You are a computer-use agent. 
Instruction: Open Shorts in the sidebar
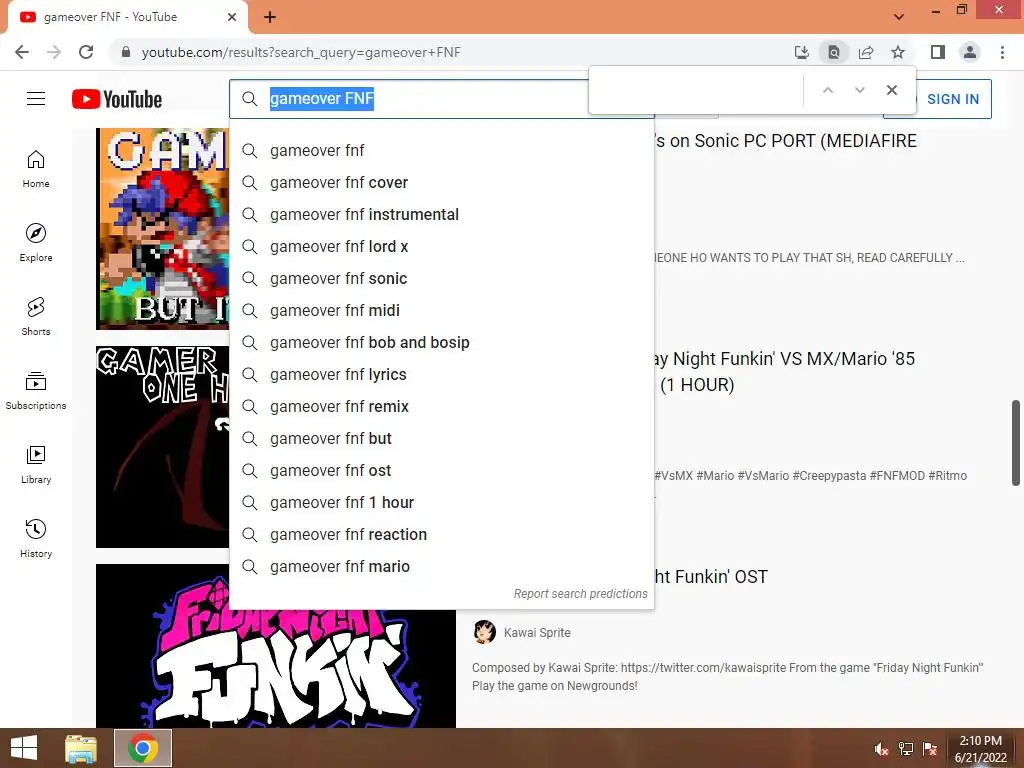[x=36, y=317]
